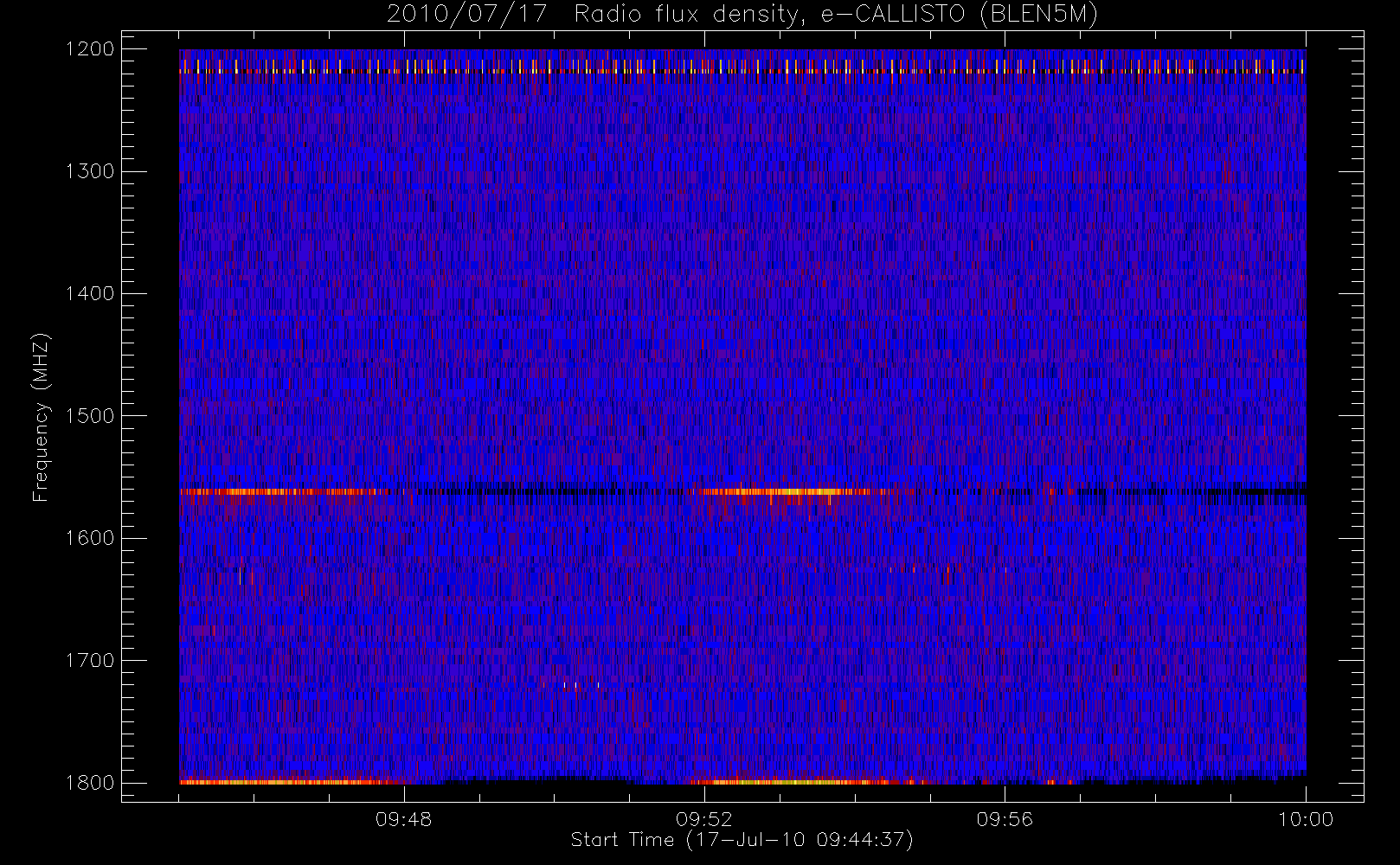Click the 1400 frequency tick label
Image resolution: width=1400 pixels, height=865 pixels.
(90, 294)
